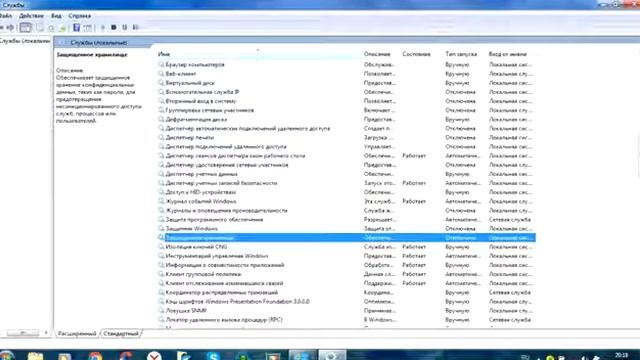The width and height of the screenshot is (640, 360).
Task: Select the Диспетчер печати service
Action: (346, 138)
